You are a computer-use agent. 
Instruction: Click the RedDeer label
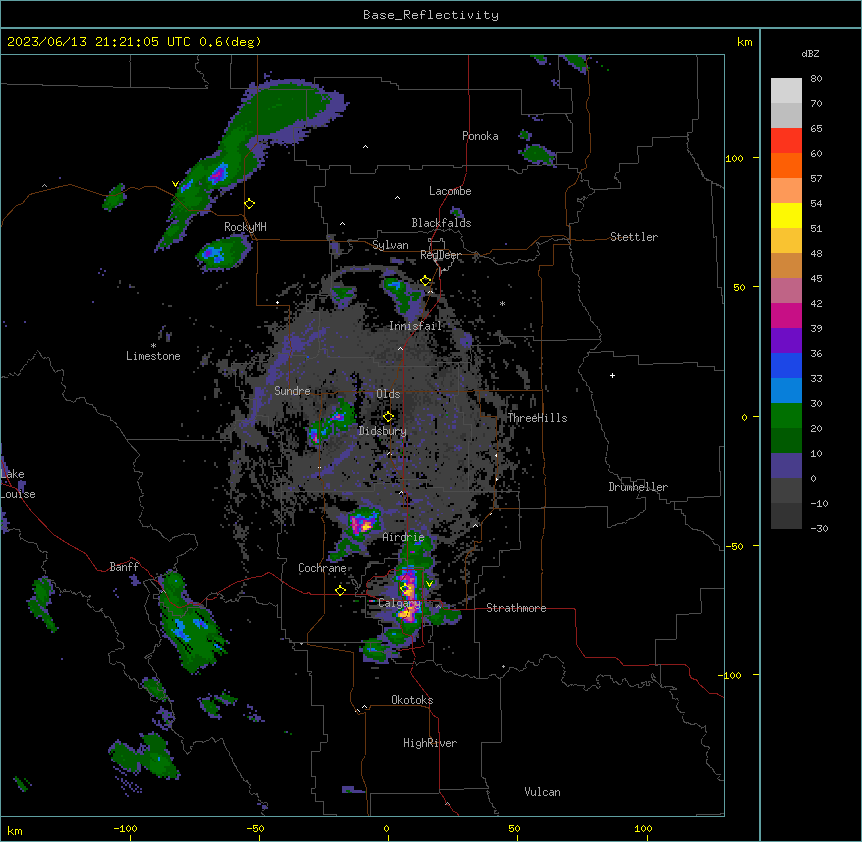tap(440, 255)
